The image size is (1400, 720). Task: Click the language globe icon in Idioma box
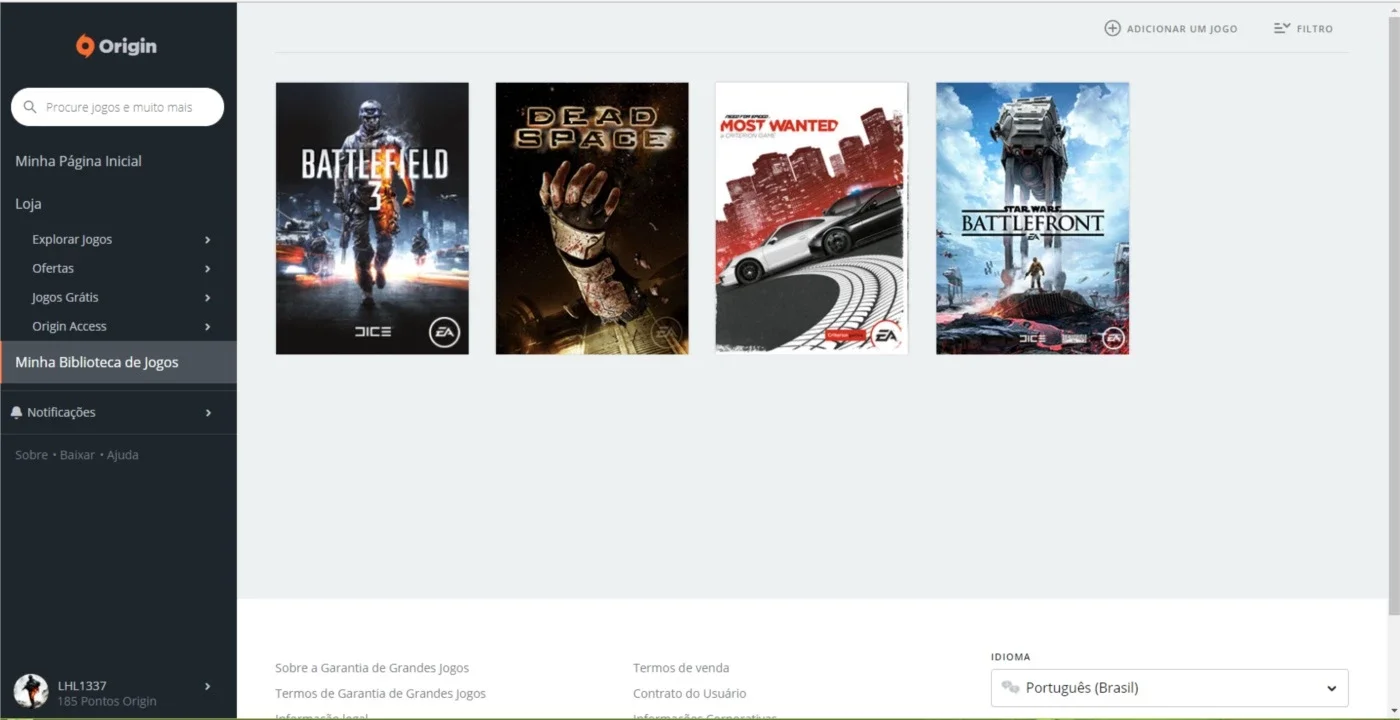coord(1010,688)
